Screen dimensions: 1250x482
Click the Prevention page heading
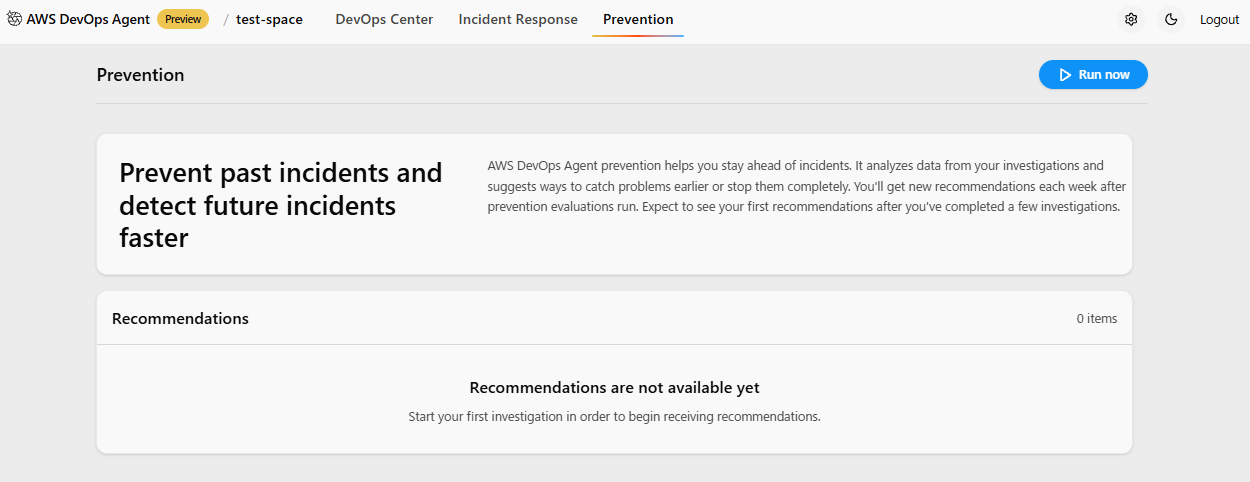[x=140, y=75]
